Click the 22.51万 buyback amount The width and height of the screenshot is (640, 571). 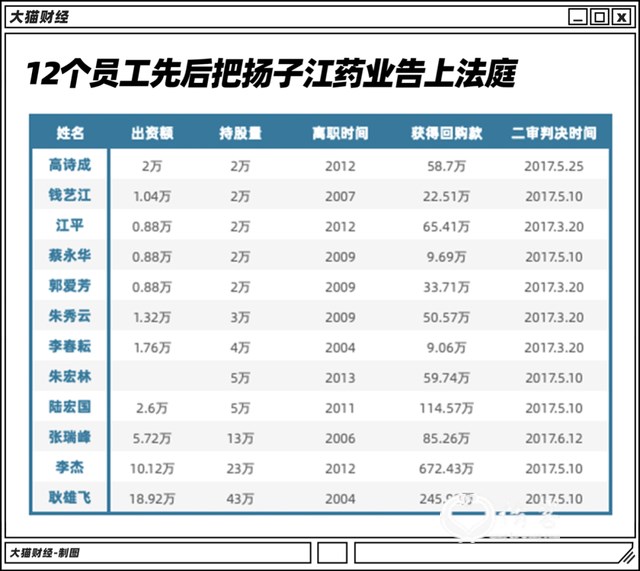click(x=447, y=197)
